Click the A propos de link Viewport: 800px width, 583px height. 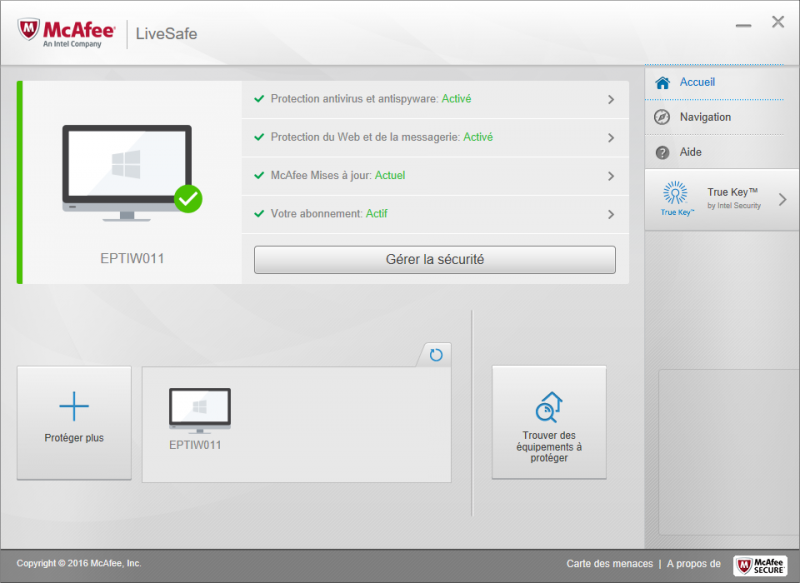(693, 564)
